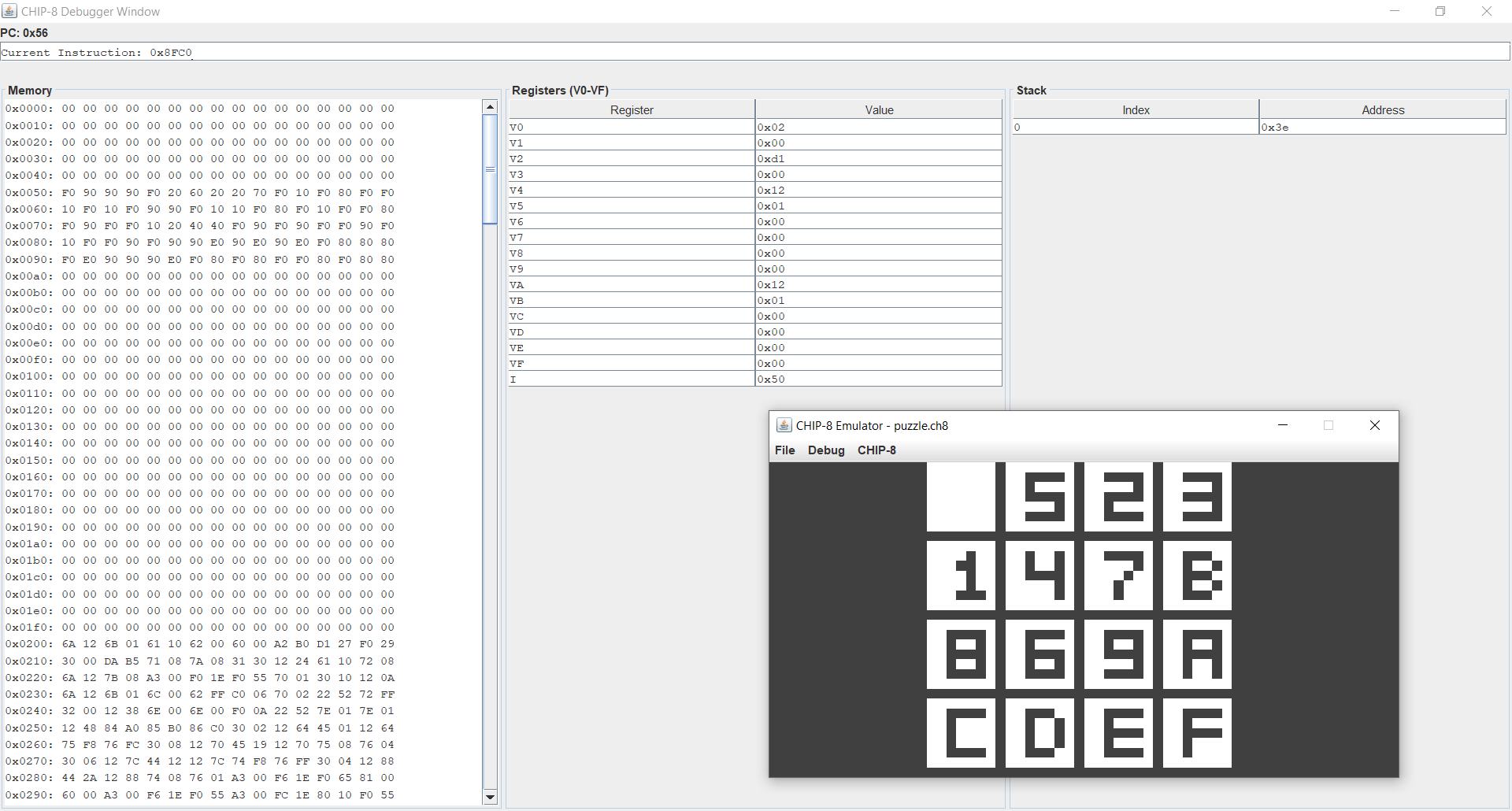Click puzzle tile showing 2
The image size is (1512, 811).
(1118, 497)
